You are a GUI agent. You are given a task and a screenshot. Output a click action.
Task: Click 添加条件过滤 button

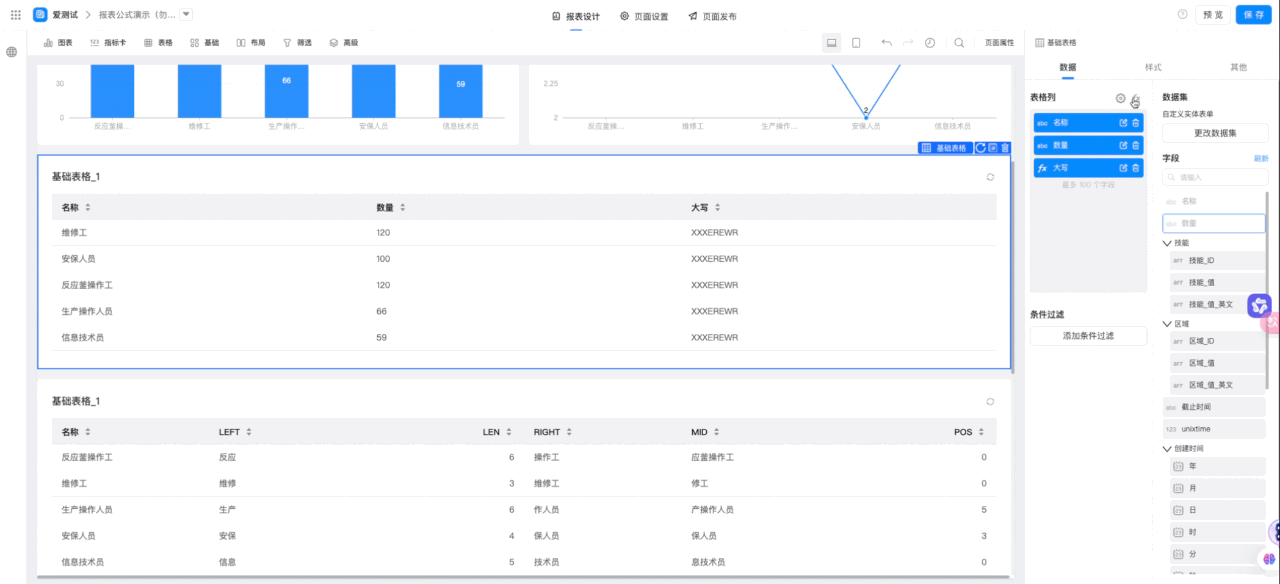pos(1088,336)
